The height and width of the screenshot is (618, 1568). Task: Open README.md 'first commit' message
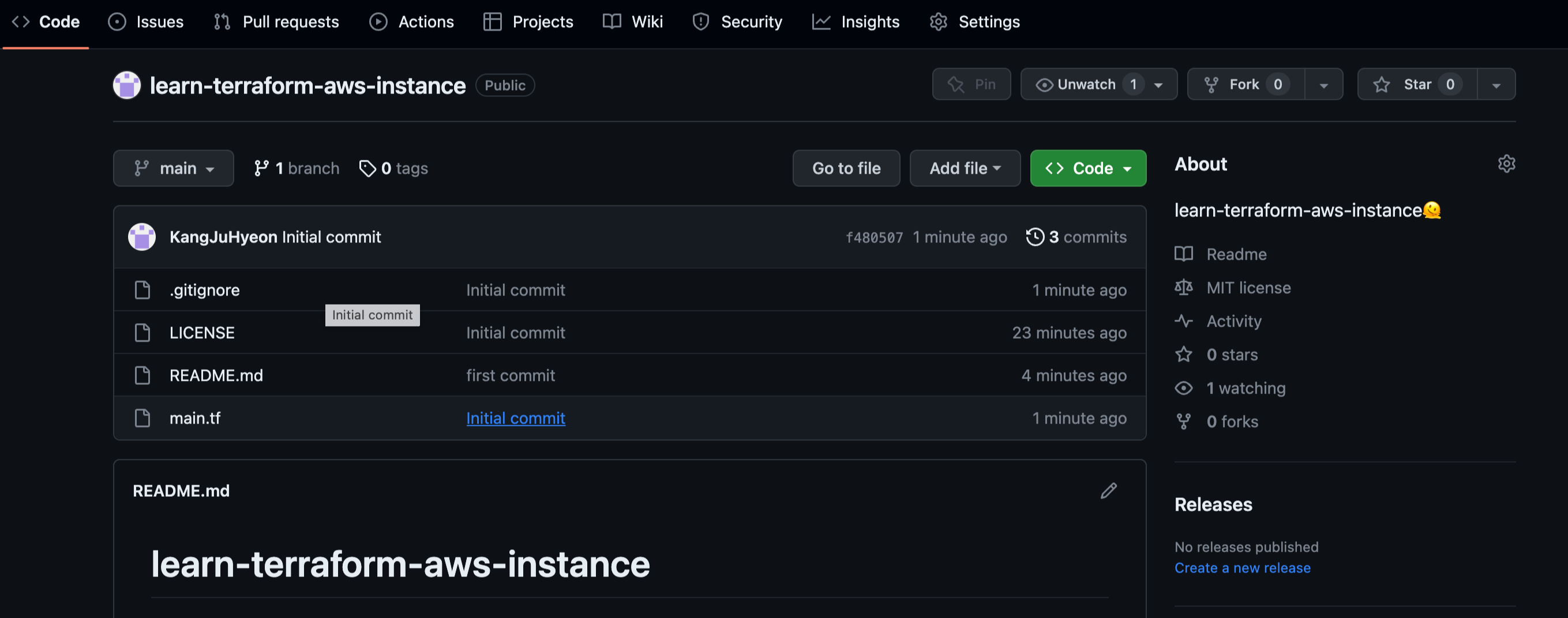(511, 375)
